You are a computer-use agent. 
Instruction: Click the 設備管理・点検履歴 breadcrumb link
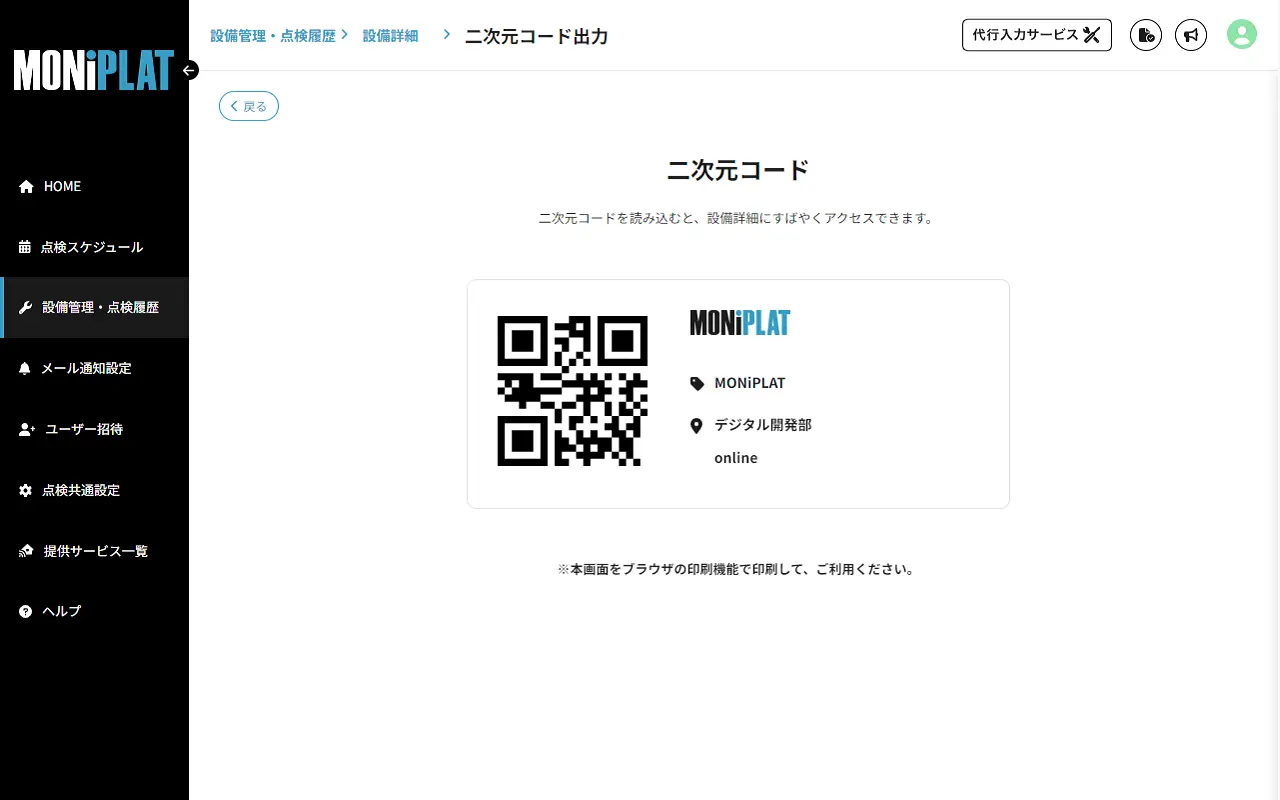[x=271, y=33]
